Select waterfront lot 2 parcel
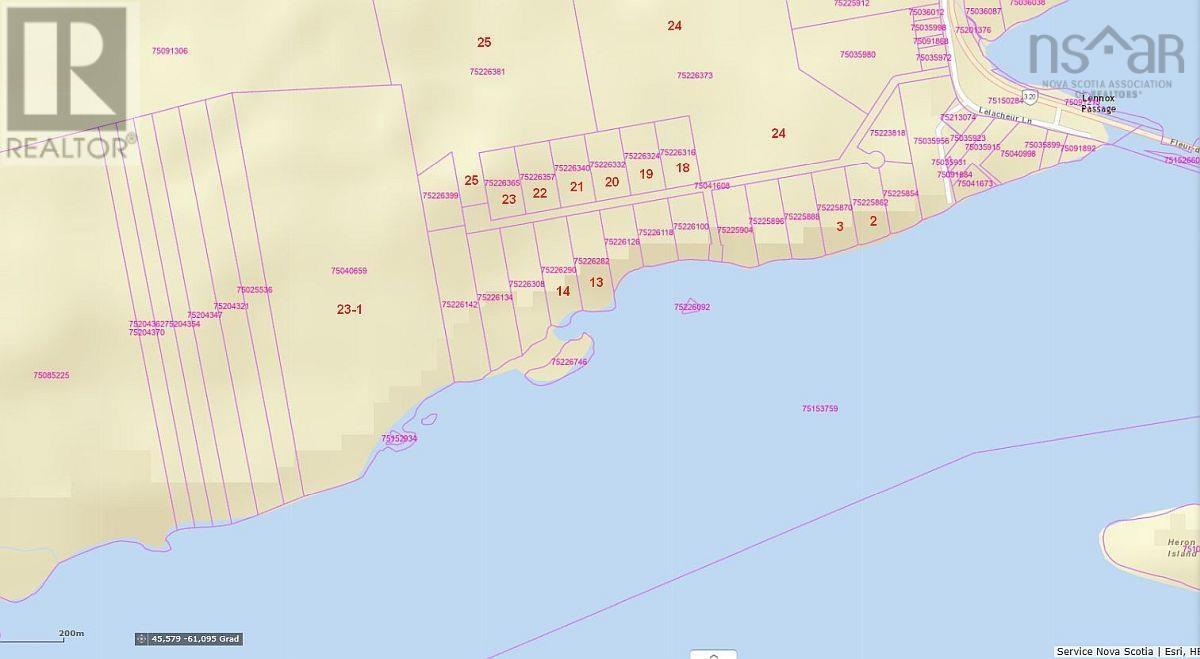This screenshot has width=1200, height=659. 873,220
